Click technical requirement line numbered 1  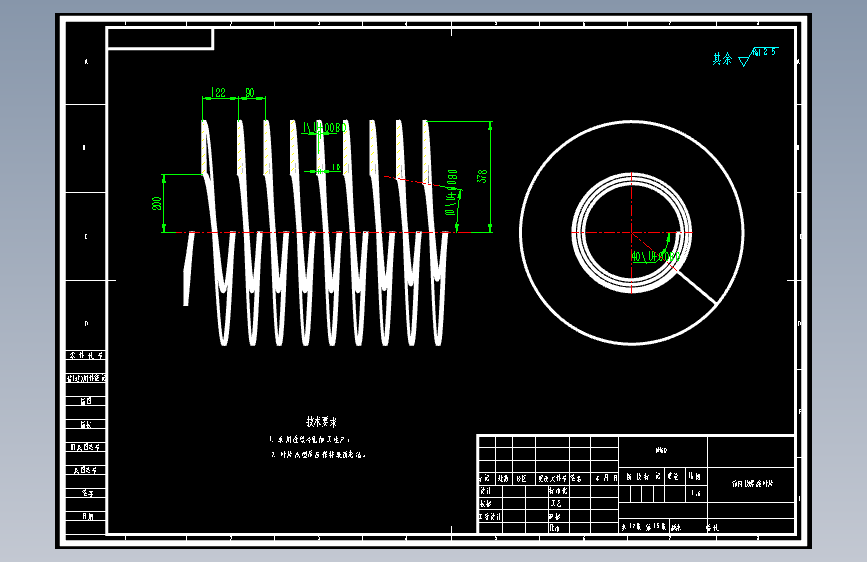310,440
